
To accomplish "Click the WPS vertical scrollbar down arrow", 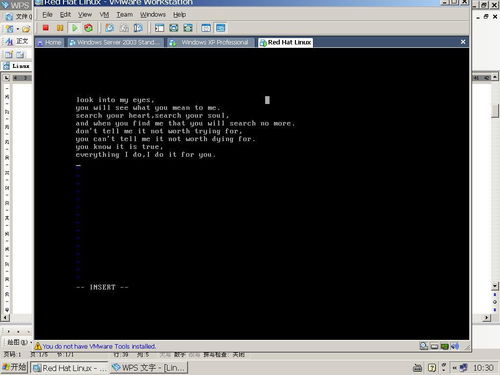I will click(495, 286).
